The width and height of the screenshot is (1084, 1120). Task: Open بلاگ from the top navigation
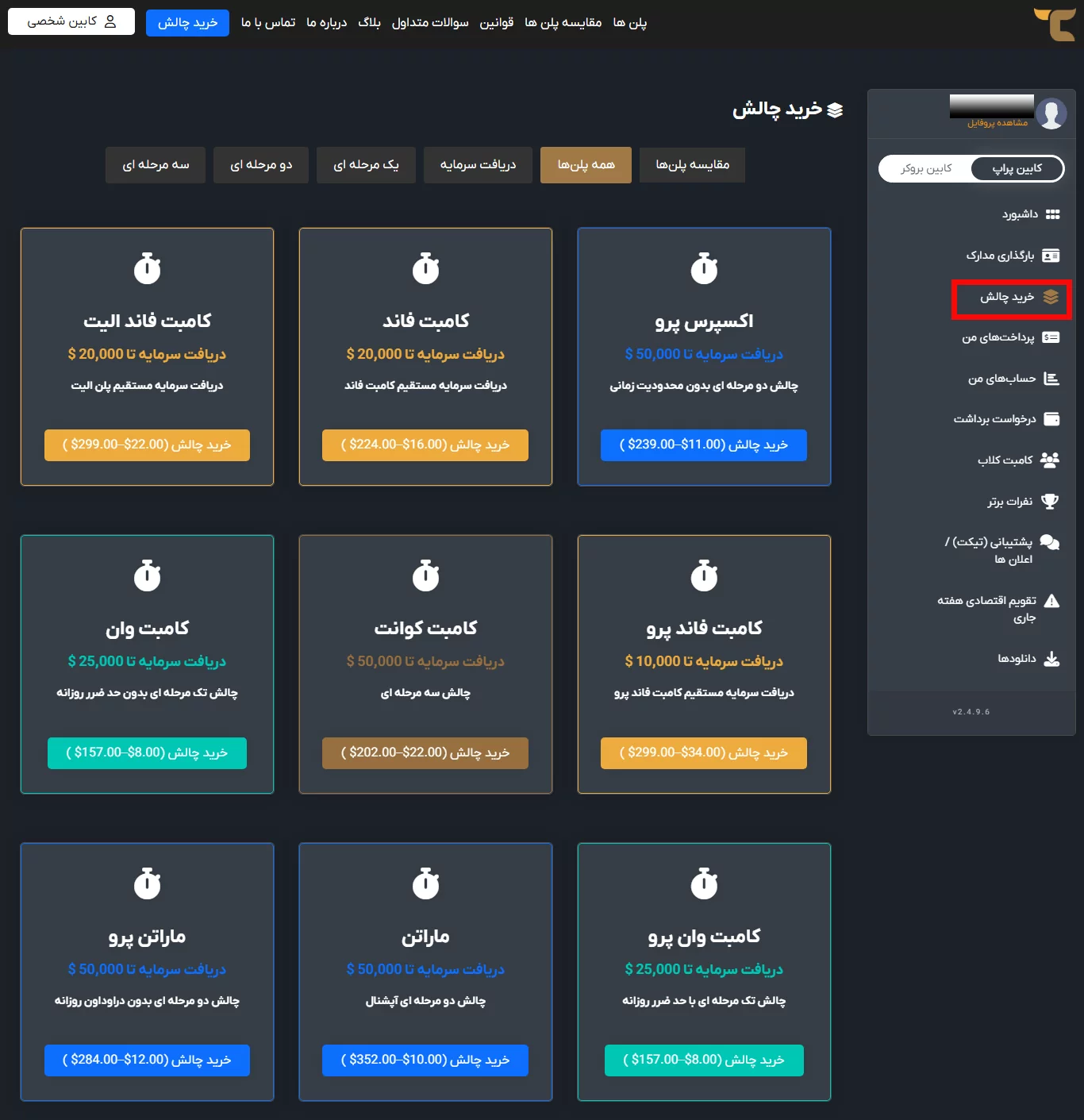click(x=369, y=22)
